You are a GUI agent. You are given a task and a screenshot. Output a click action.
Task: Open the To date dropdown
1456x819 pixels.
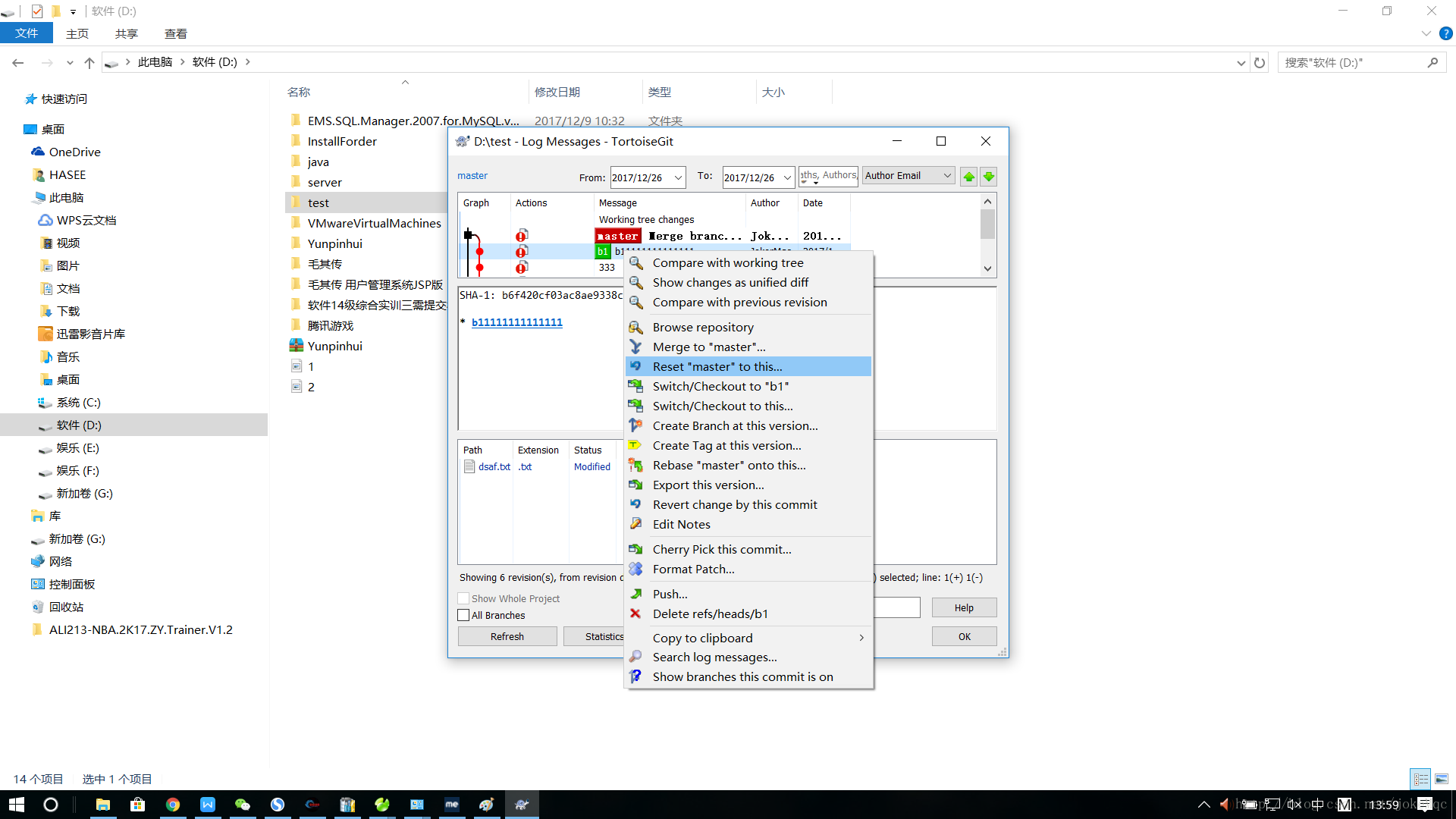click(787, 177)
